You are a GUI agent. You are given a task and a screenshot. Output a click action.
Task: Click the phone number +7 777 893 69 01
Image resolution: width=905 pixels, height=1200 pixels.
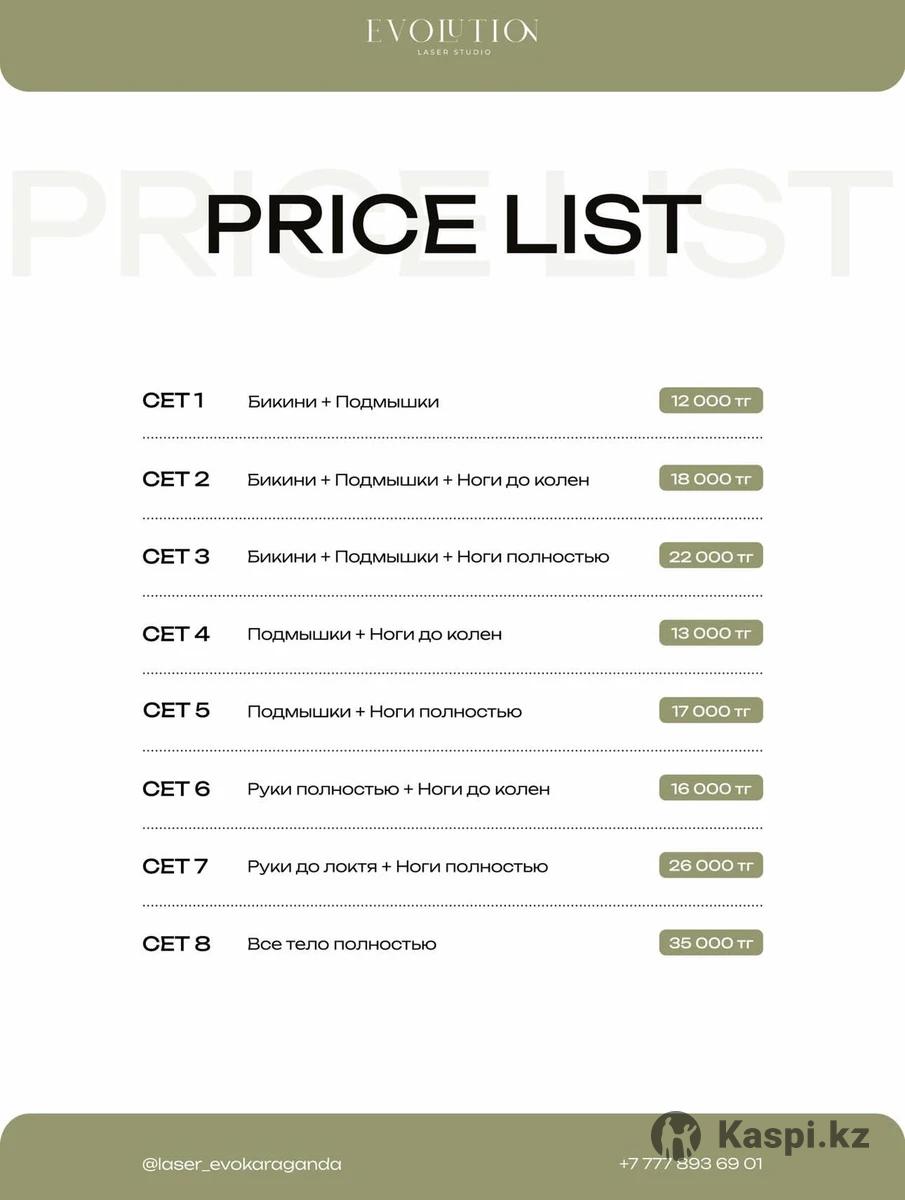(x=690, y=1164)
